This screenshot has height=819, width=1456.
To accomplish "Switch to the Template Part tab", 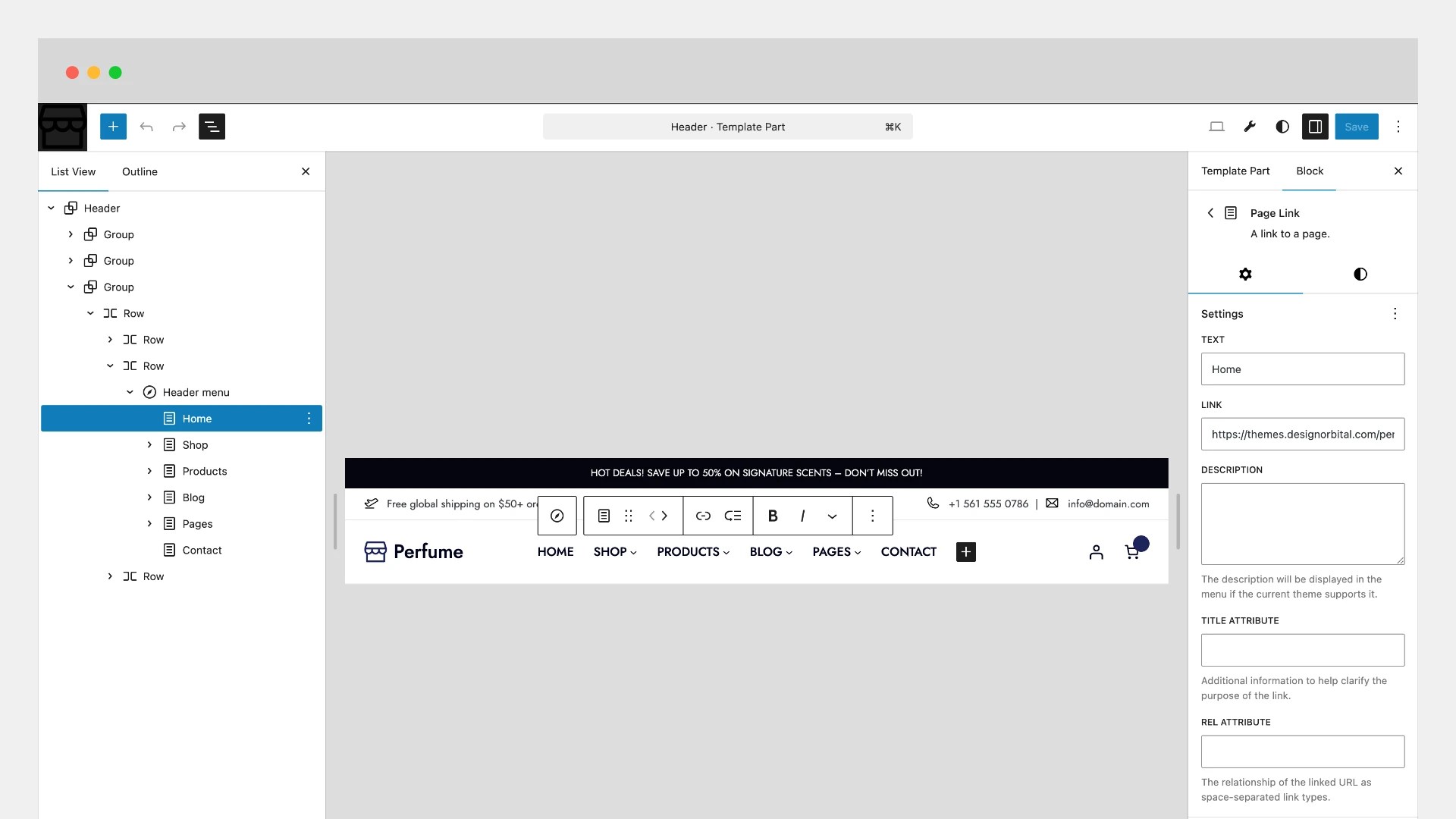I will click(1235, 171).
